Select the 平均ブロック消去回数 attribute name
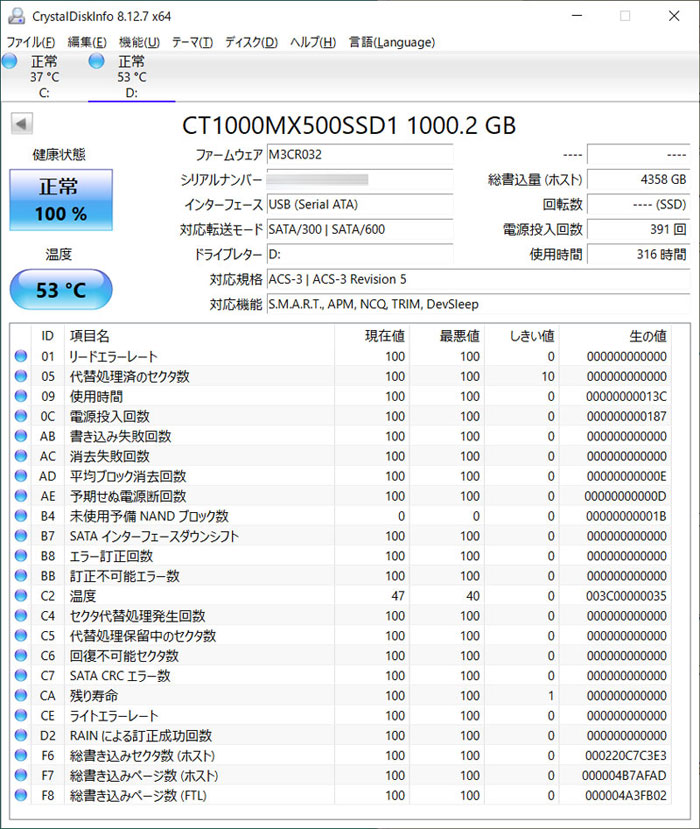Screen dimensions: 700x829 coord(128,476)
